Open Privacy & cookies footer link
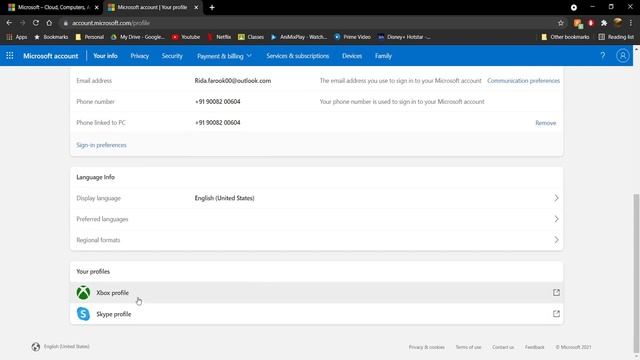Screen dimensions: 640x360 click(x=427, y=347)
